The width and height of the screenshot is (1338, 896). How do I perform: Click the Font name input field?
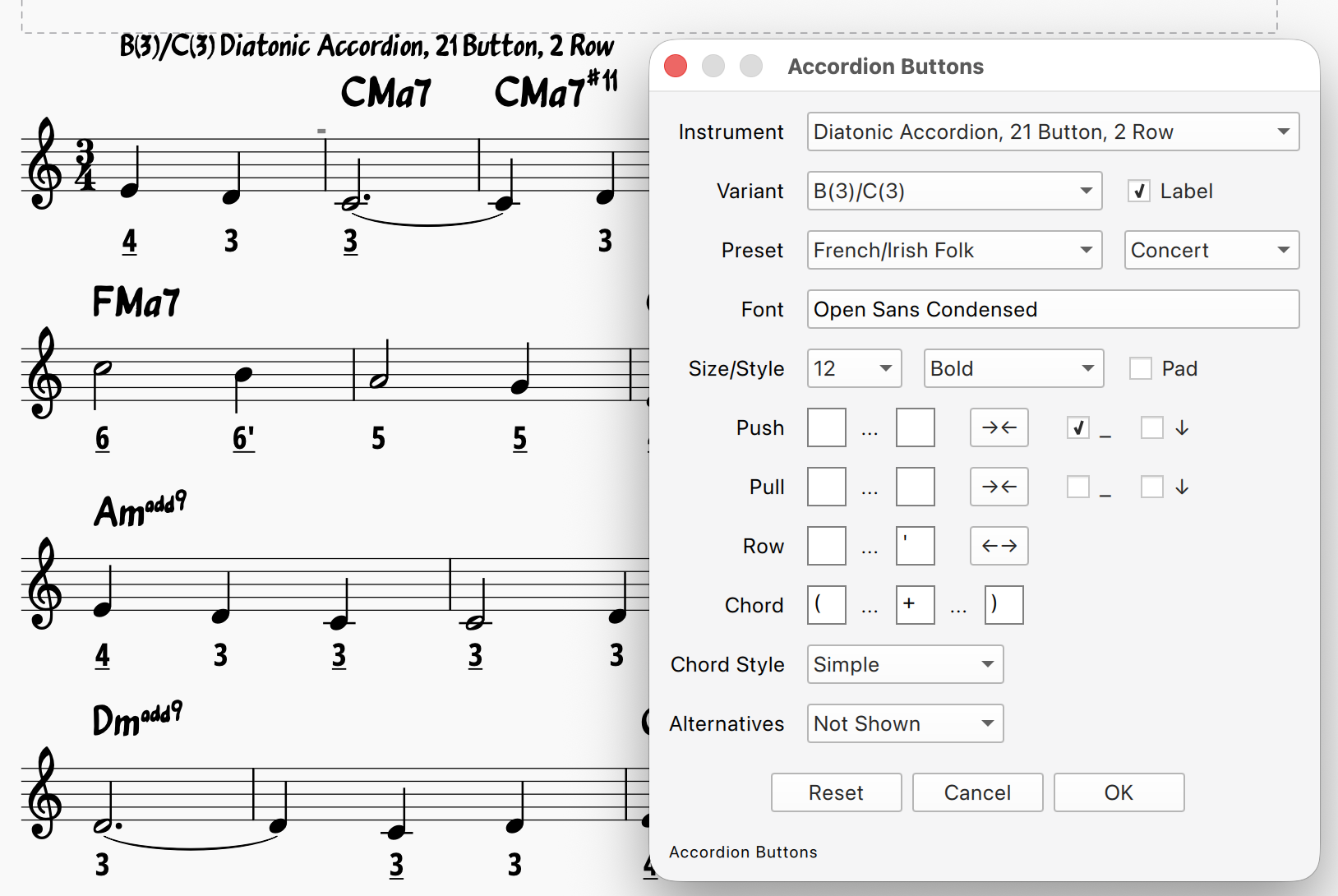1053,309
